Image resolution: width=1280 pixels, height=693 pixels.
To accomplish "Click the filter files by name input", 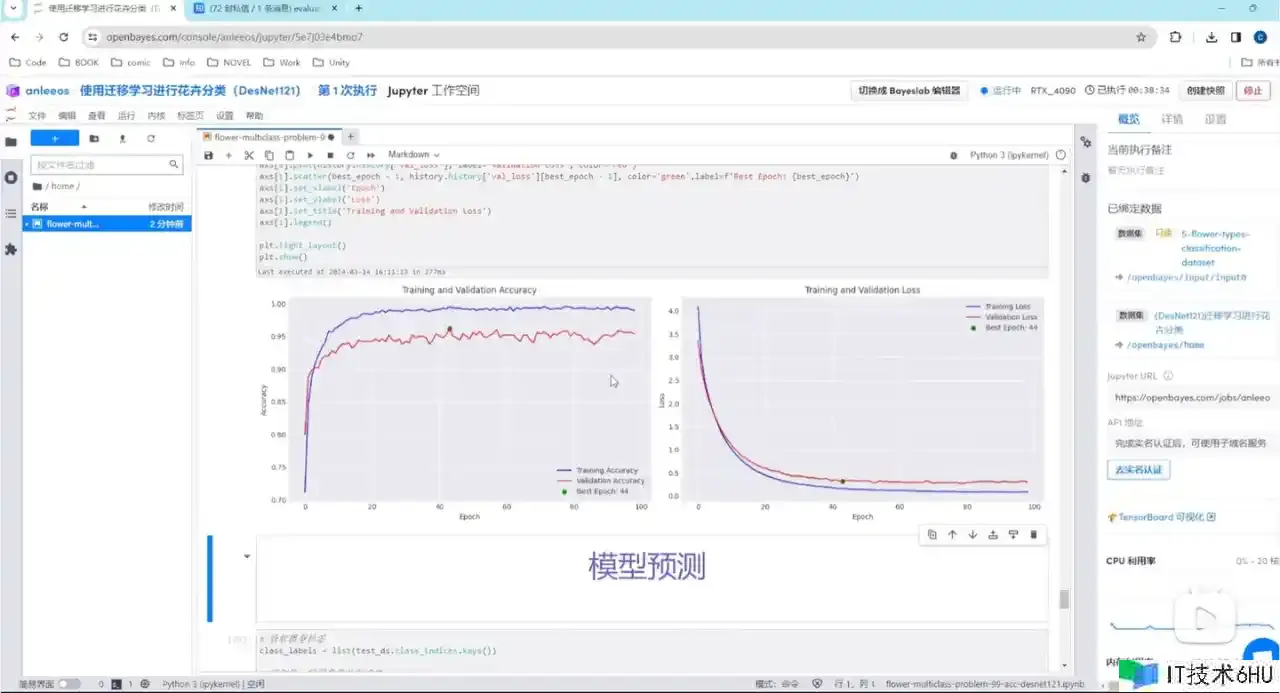I will coord(107,164).
